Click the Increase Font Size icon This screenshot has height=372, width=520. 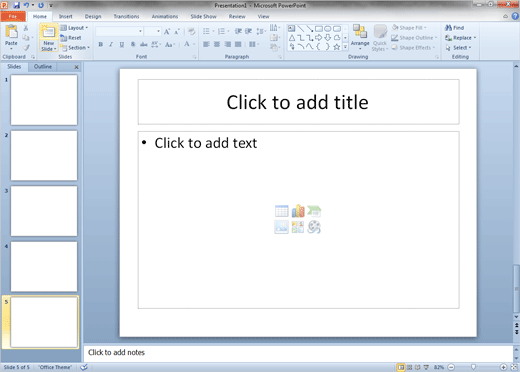click(167, 32)
